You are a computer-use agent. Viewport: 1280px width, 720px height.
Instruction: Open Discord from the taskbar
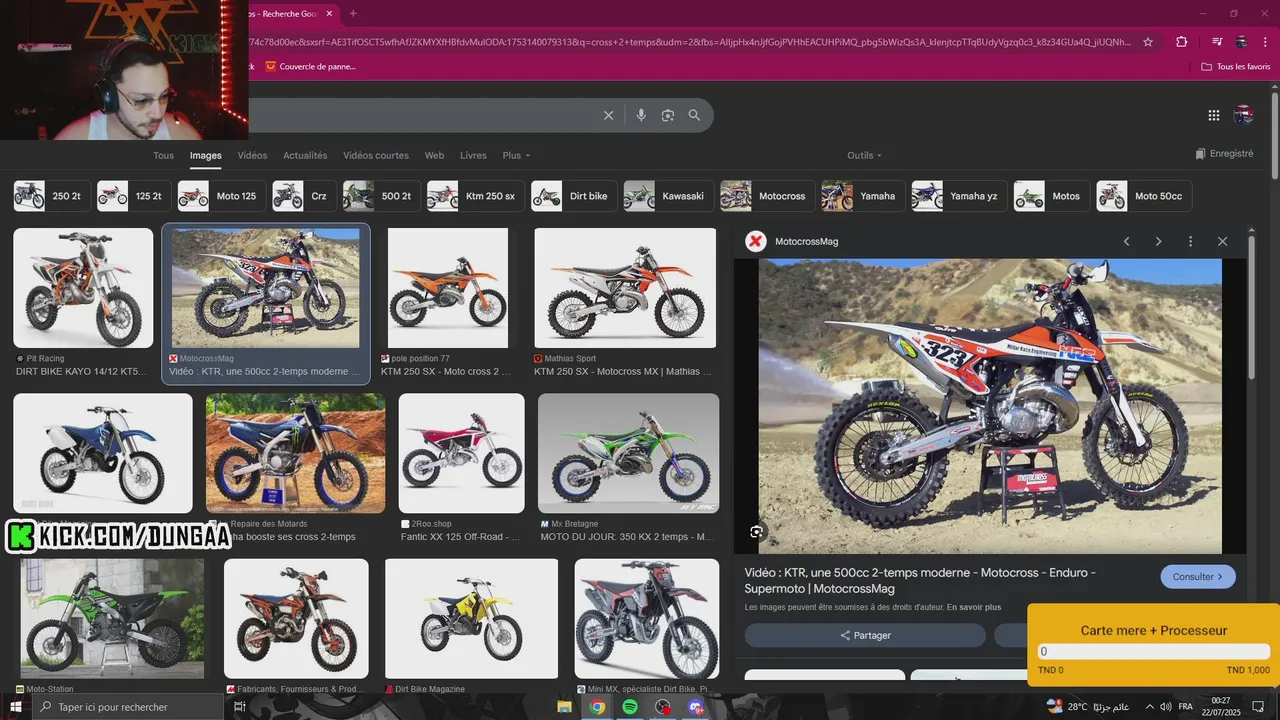click(696, 707)
